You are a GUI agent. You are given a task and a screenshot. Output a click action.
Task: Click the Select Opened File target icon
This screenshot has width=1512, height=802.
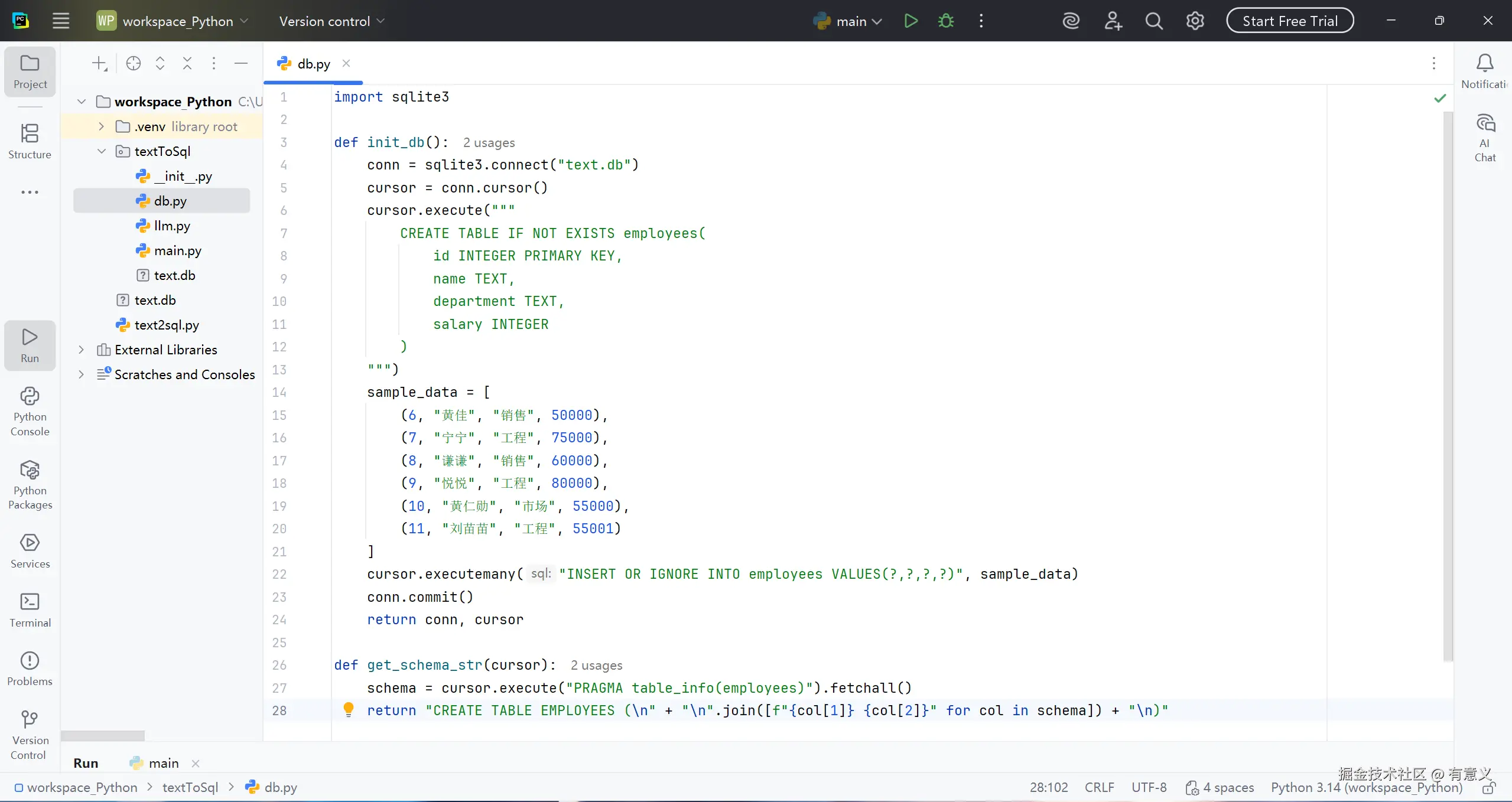click(x=134, y=63)
